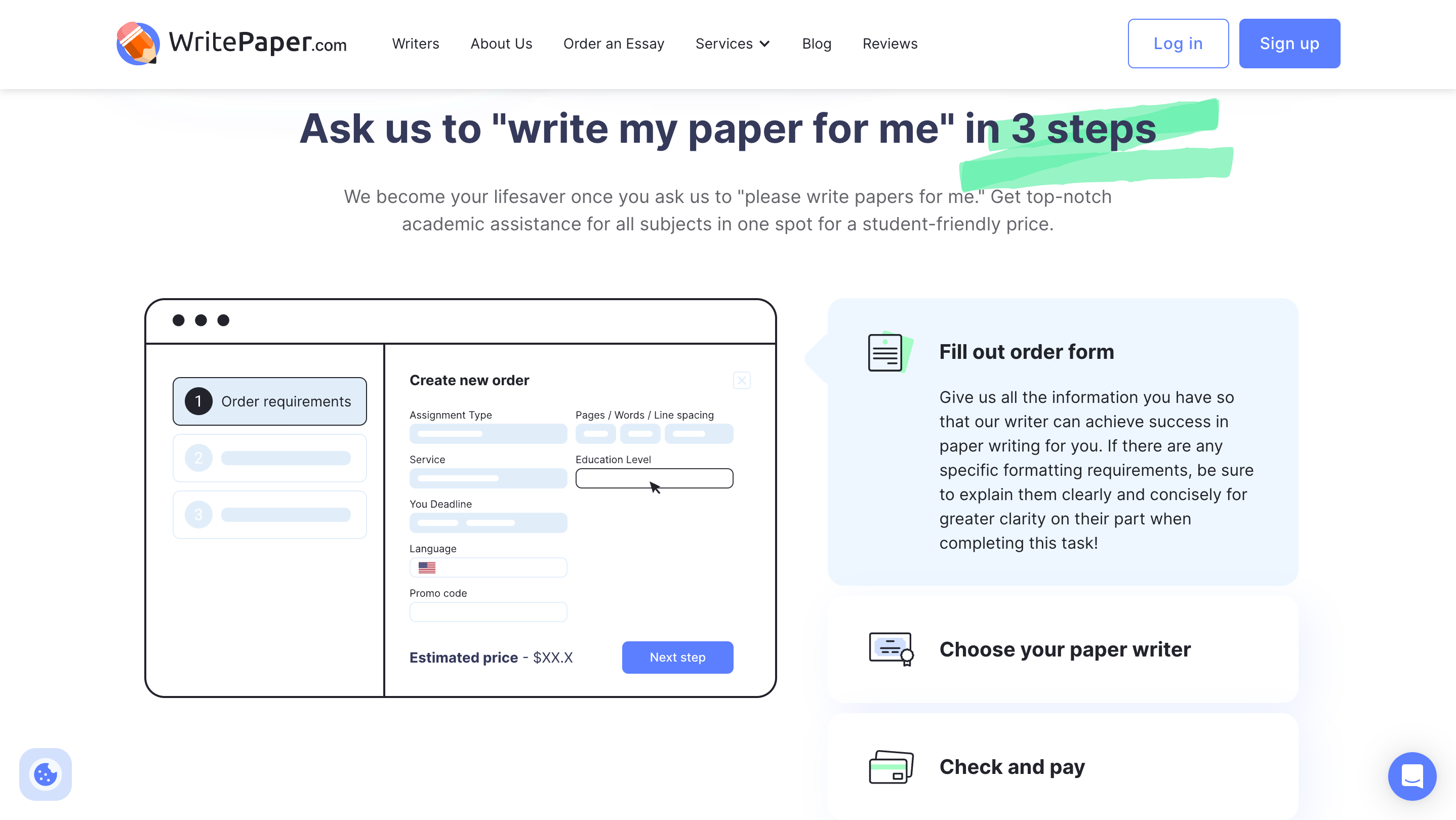
Task: Click the WritePaper.com logo icon
Action: click(x=139, y=43)
